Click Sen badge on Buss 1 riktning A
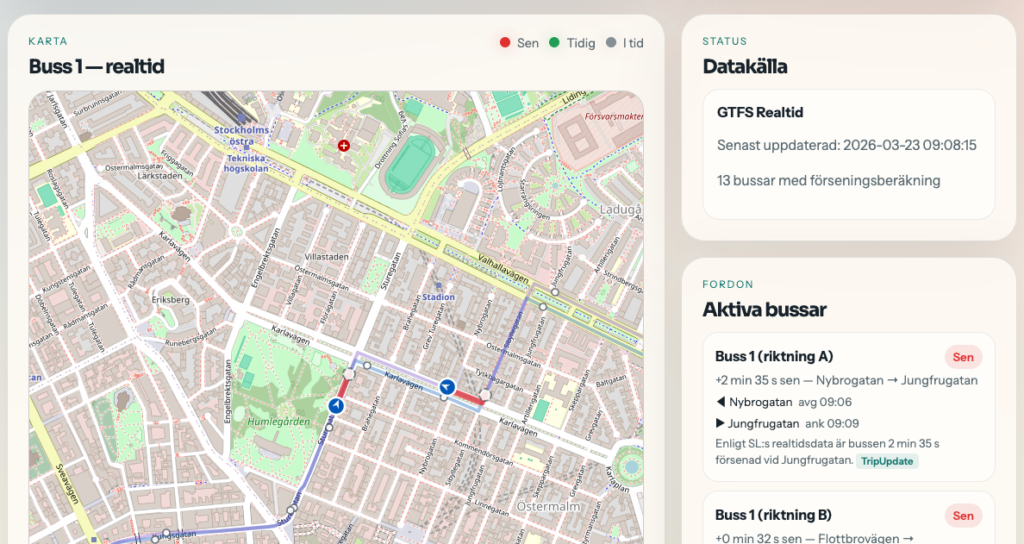Viewport: 1024px width, 544px height. point(963,357)
